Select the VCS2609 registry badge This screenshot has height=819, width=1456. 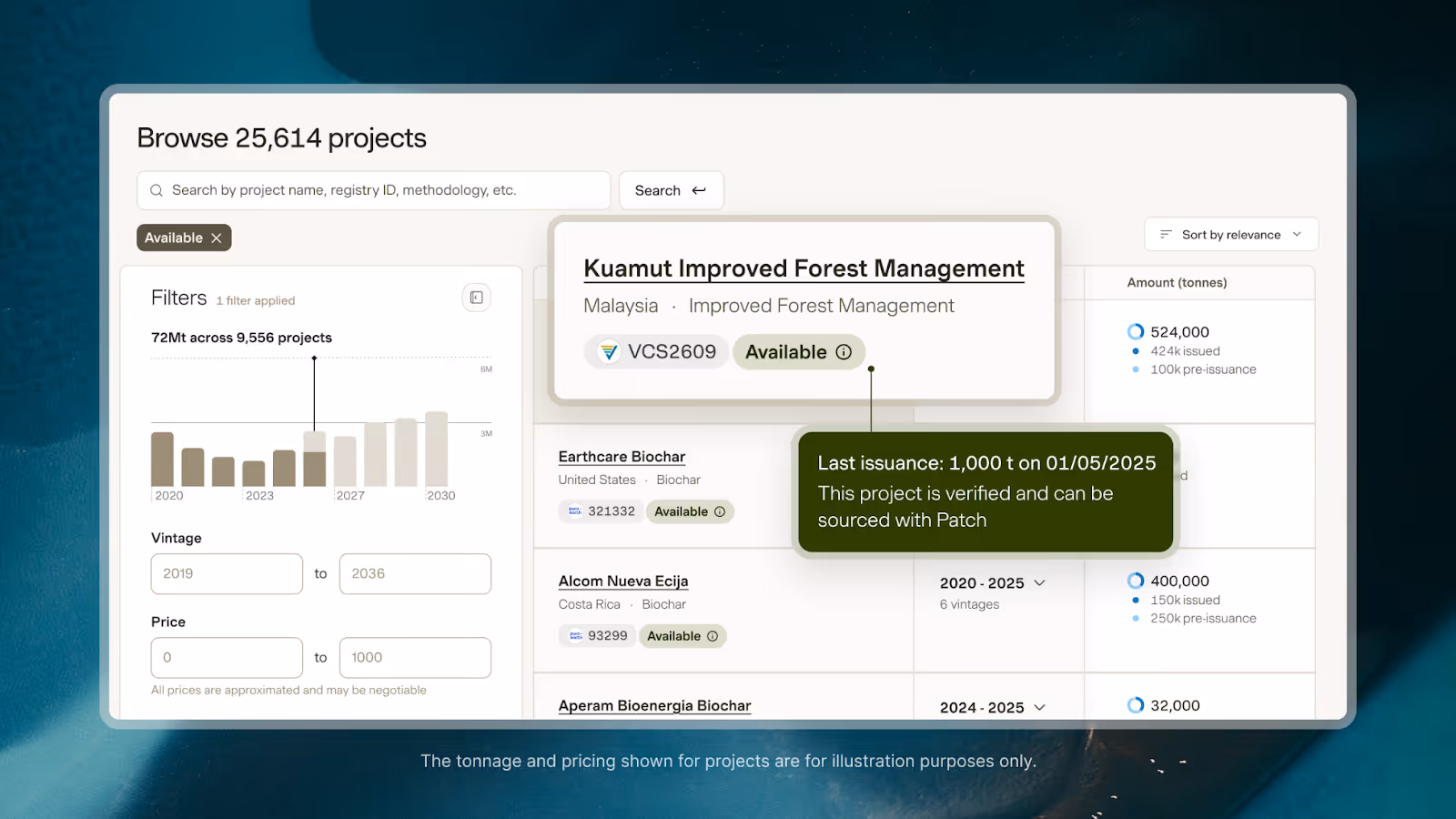(657, 352)
